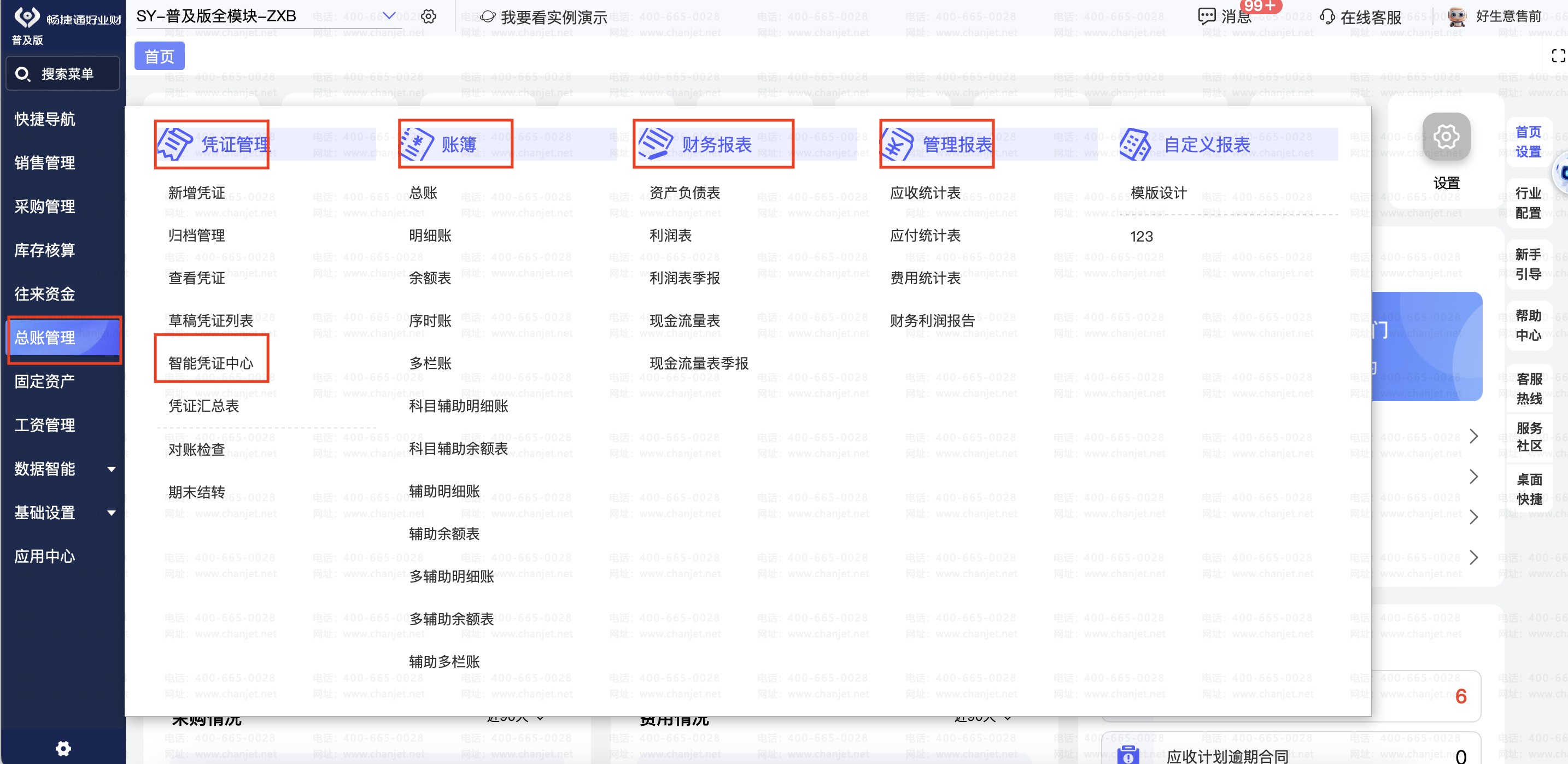Viewport: 1568px width, 764px height.
Task: Open 应收统计表 link
Action: pyautogui.click(x=925, y=193)
